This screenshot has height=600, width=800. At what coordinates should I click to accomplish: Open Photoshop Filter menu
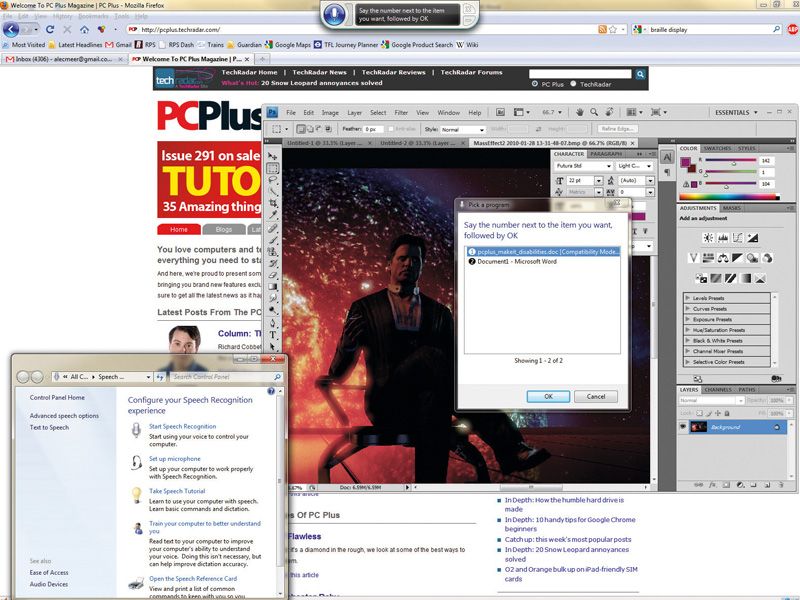[401, 113]
